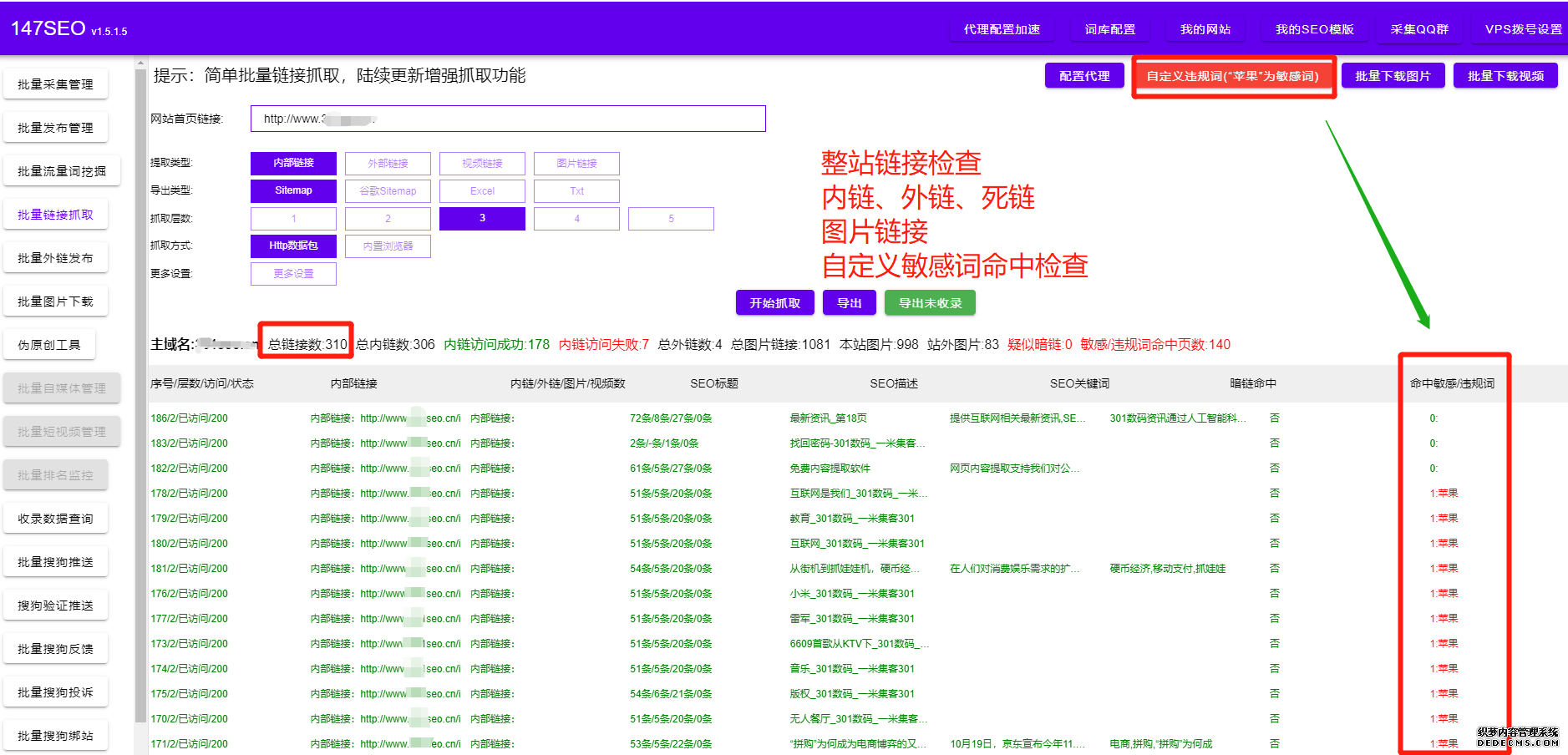Image resolution: width=1568 pixels, height=755 pixels.
Task: Open 采集QQ群 link
Action: coord(1419,29)
